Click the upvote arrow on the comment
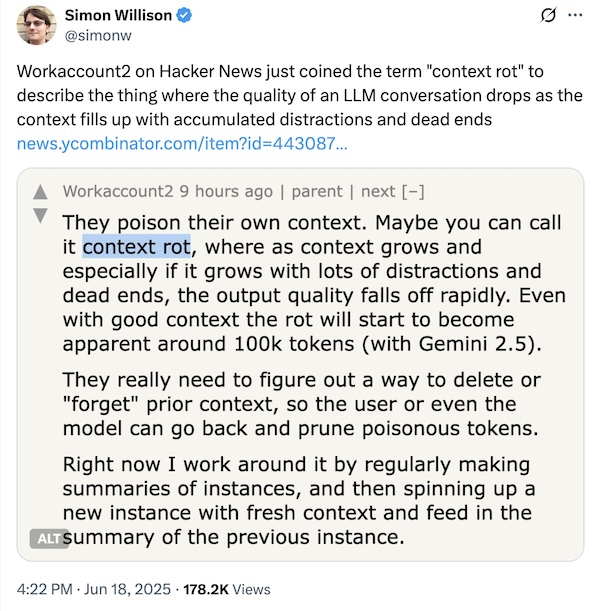This screenshot has width=600, height=611. click(x=40, y=192)
